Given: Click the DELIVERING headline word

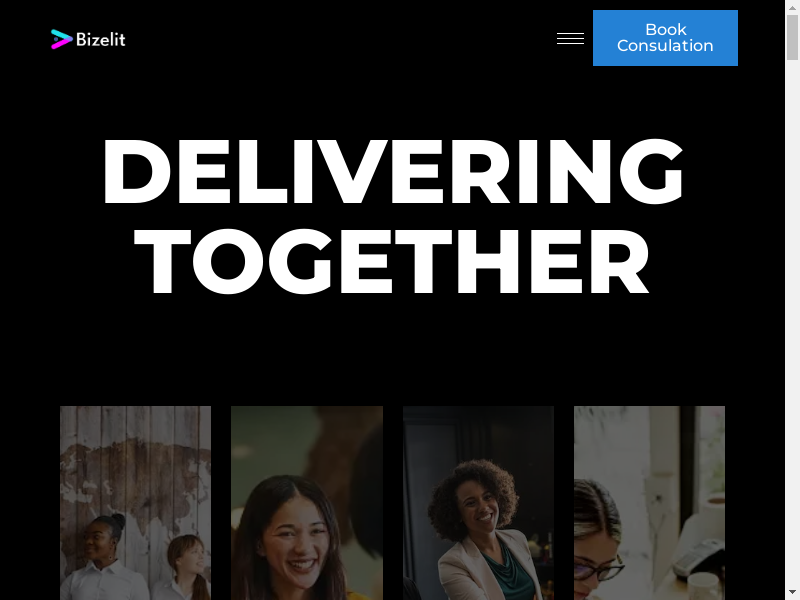Looking at the screenshot, I should 392,171.
